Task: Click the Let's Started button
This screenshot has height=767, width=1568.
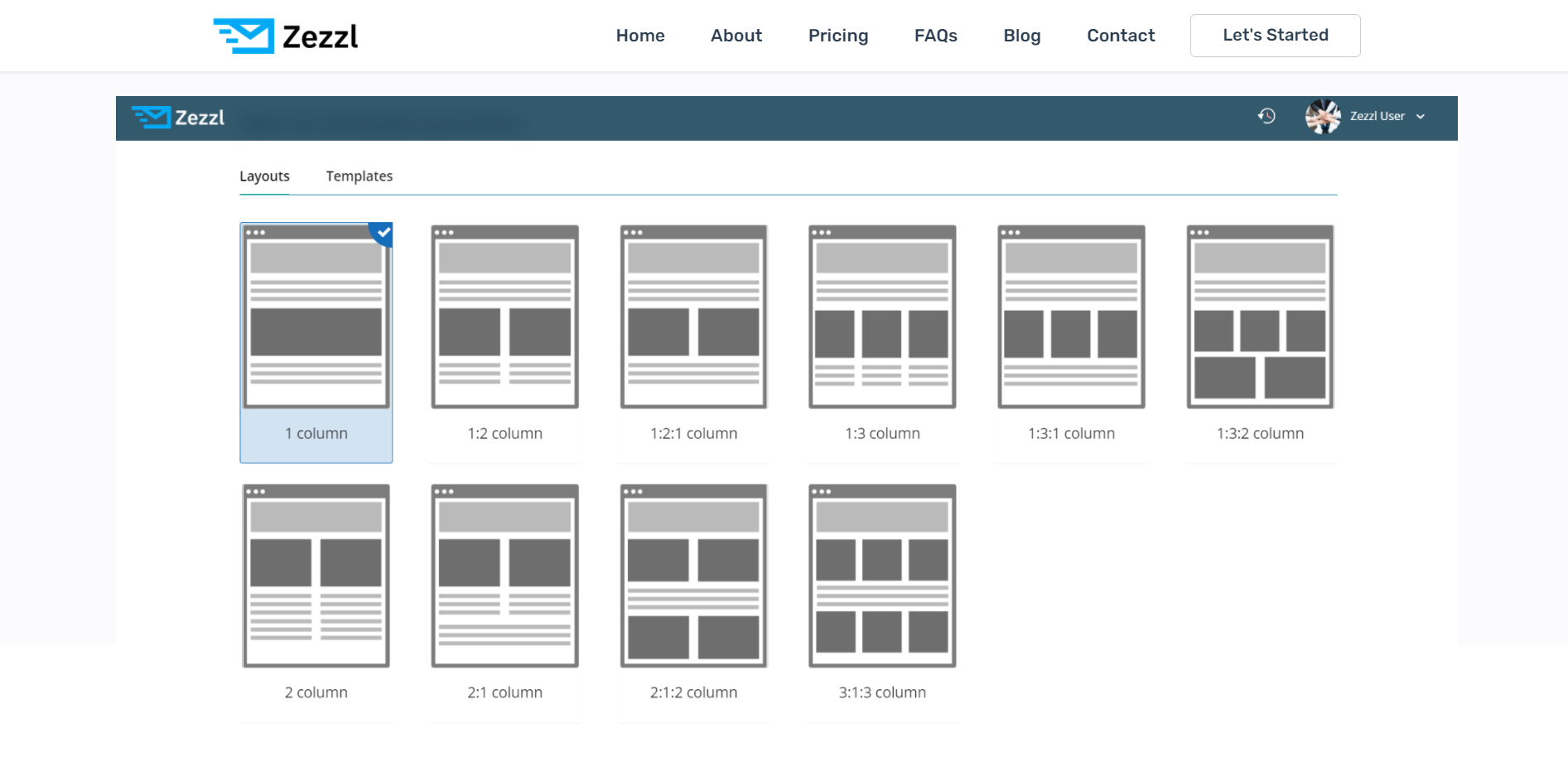Action: coord(1276,36)
